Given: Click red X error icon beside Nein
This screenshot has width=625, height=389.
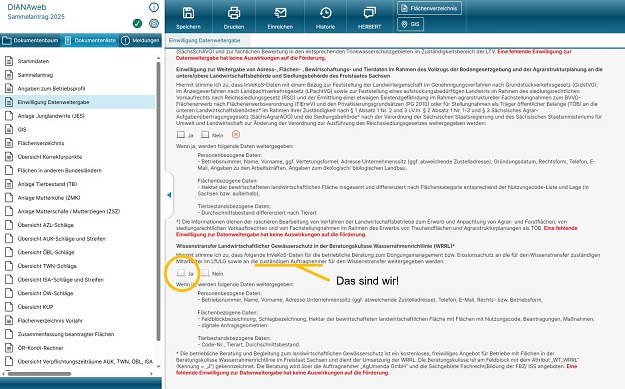Looking at the screenshot, I should coord(236,135).
